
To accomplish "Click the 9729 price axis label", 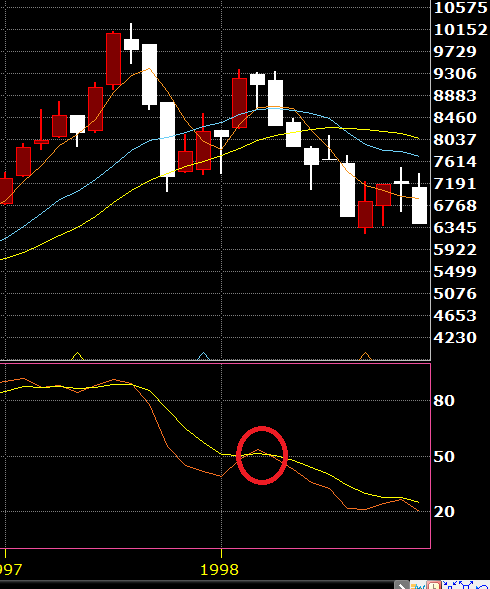I will click(455, 51).
